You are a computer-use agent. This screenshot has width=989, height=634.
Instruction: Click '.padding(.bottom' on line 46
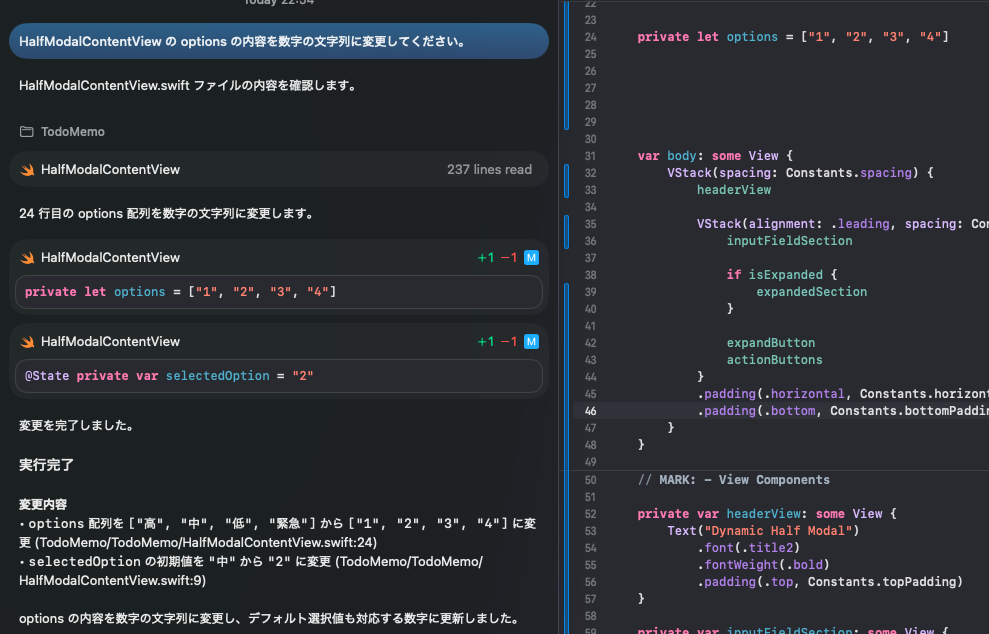[x=756, y=411]
